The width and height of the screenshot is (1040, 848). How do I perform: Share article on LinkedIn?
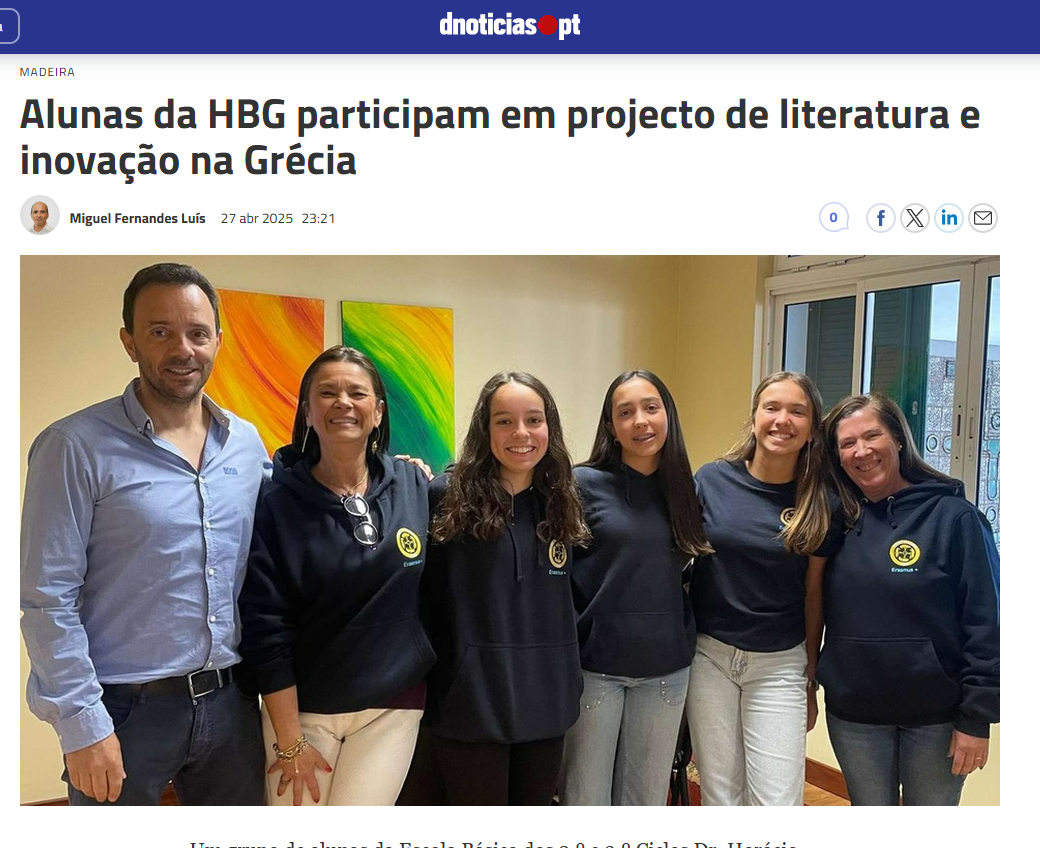tap(949, 218)
